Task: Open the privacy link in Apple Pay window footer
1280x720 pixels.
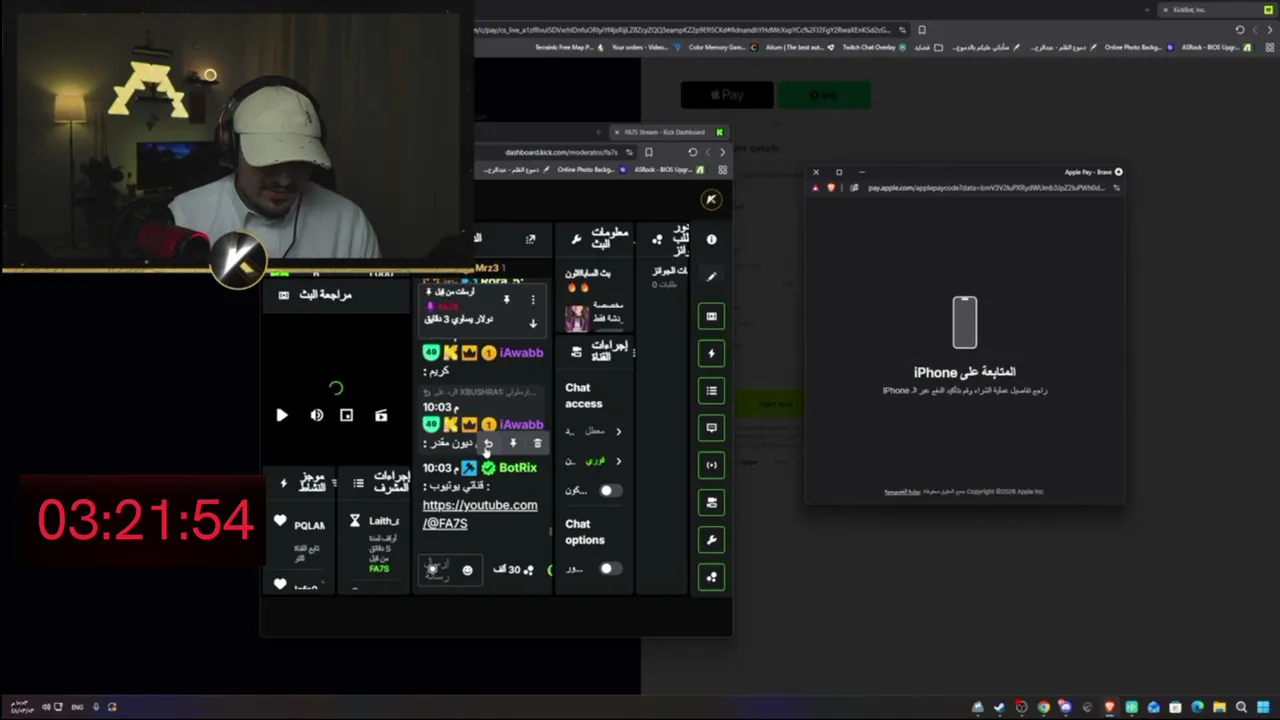Action: coord(902,492)
